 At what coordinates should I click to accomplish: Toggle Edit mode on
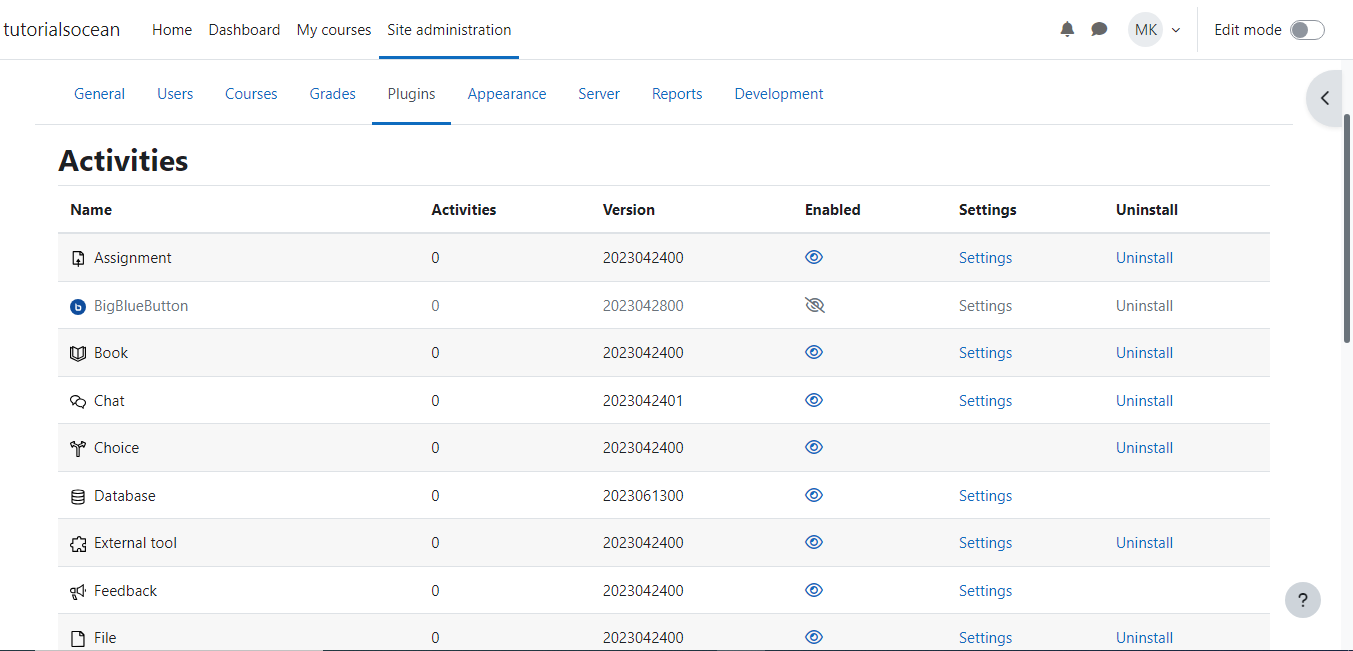1307,29
